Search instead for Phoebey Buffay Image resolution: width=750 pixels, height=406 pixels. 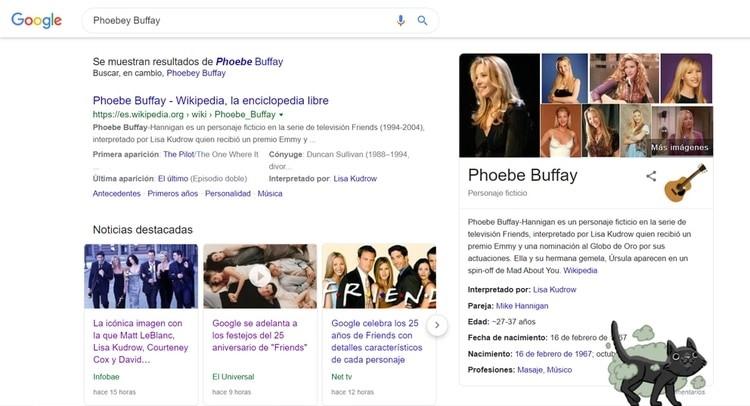click(196, 73)
